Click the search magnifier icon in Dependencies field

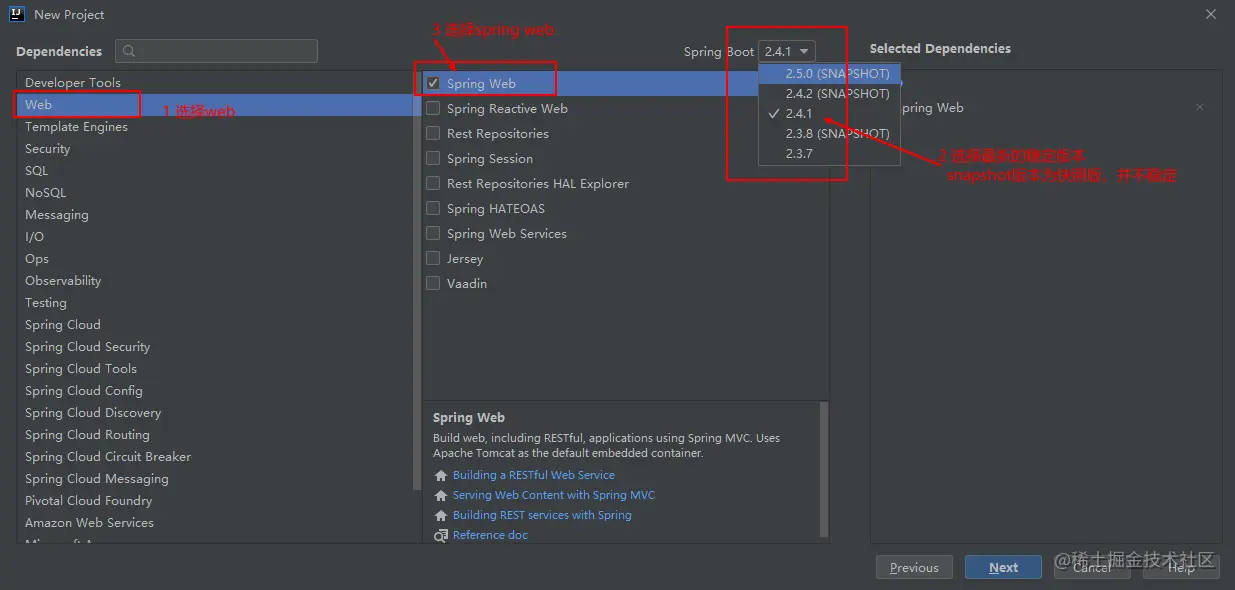[x=130, y=51]
